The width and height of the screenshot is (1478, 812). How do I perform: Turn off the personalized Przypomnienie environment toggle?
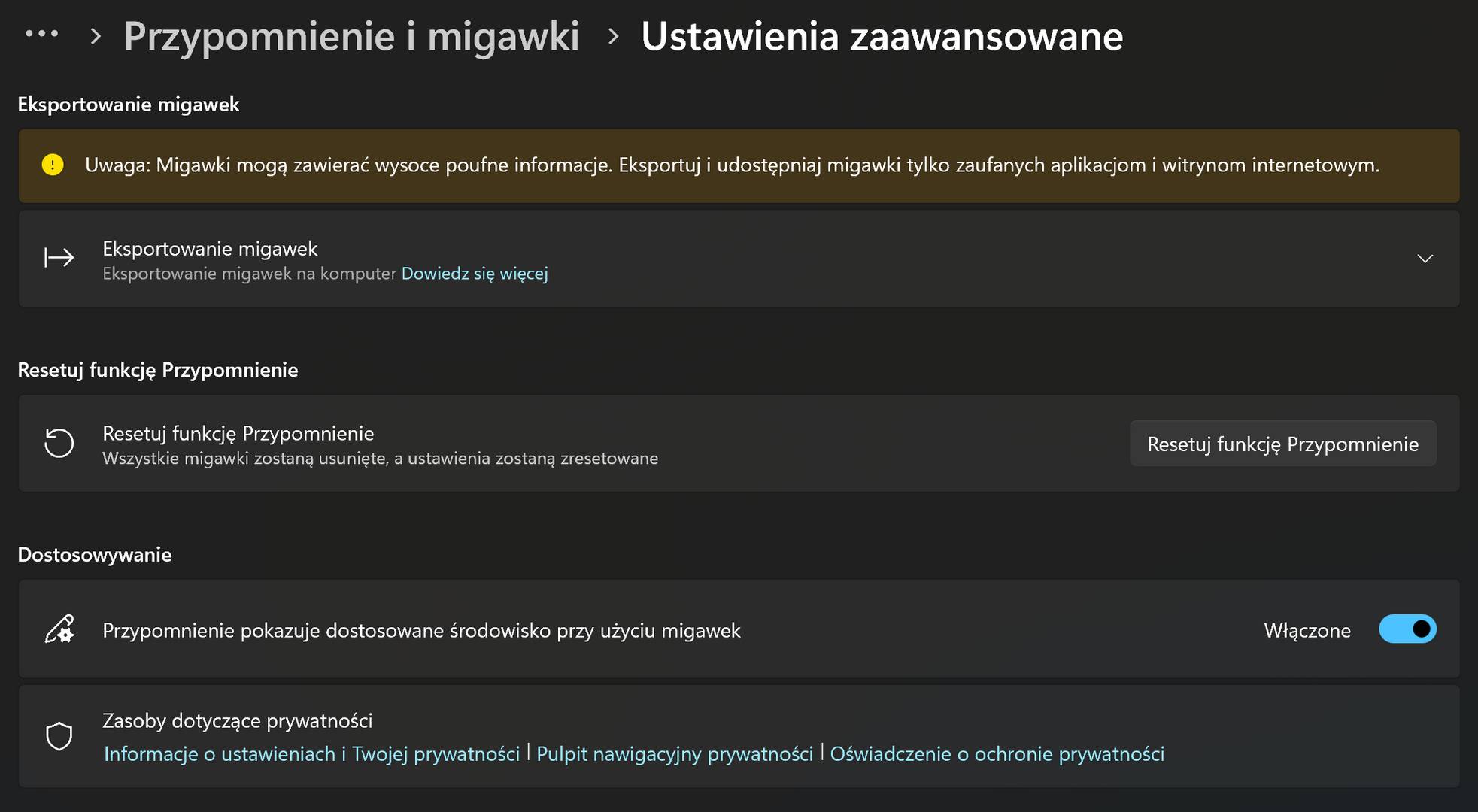pos(1407,629)
